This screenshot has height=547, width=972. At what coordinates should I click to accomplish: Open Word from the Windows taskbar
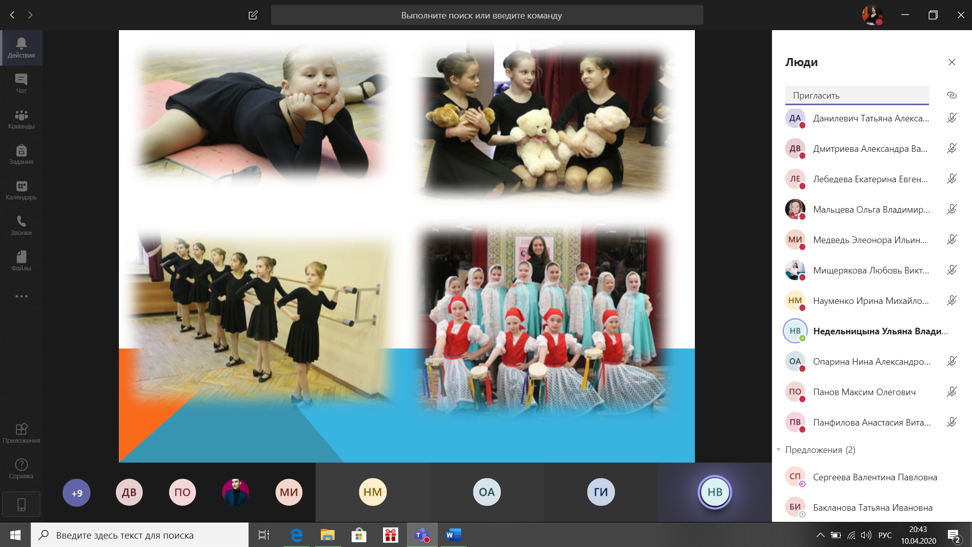click(453, 535)
